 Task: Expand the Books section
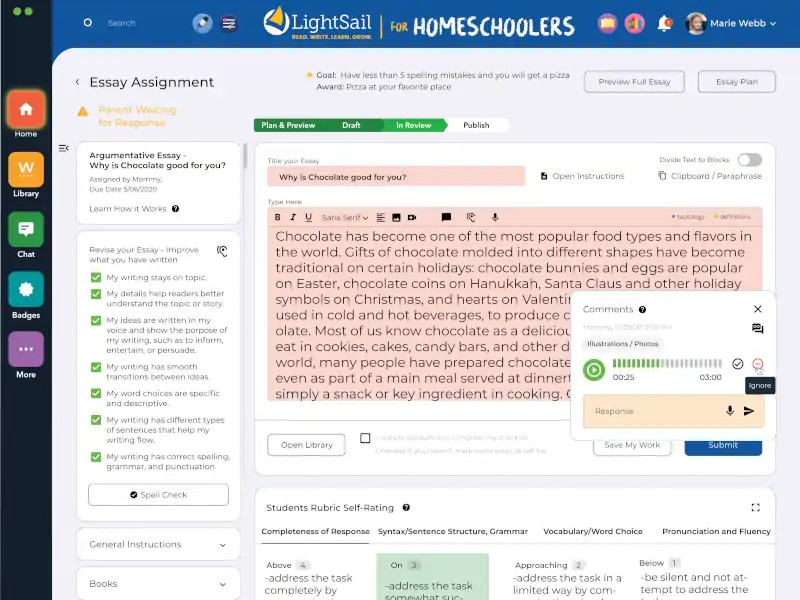[158, 583]
